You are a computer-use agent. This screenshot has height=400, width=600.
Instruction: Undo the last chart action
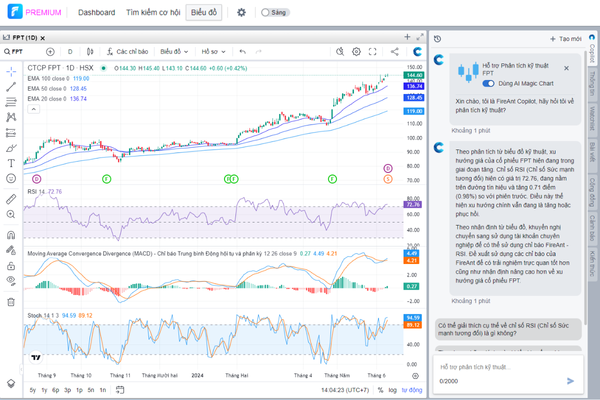click(243, 52)
